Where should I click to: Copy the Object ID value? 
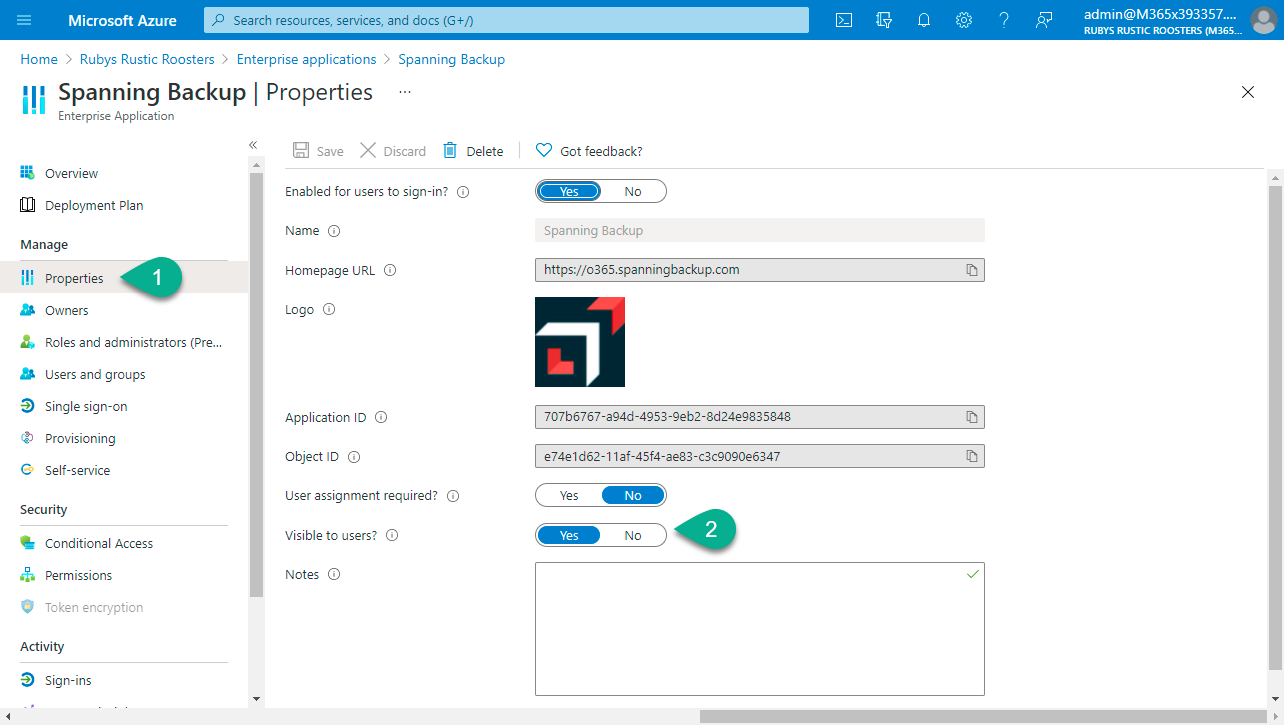pyautogui.click(x=971, y=456)
